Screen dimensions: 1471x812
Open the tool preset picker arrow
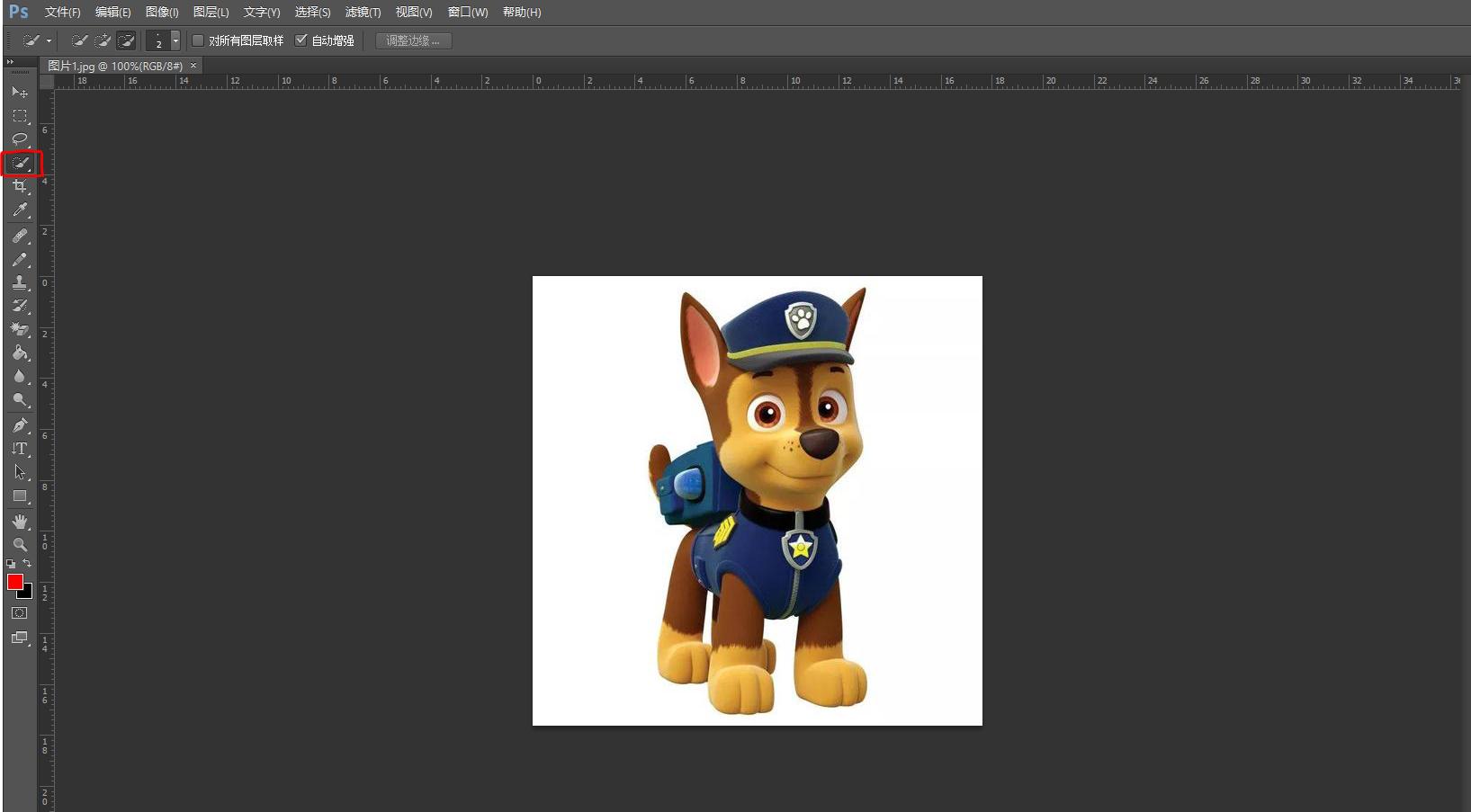click(x=49, y=40)
